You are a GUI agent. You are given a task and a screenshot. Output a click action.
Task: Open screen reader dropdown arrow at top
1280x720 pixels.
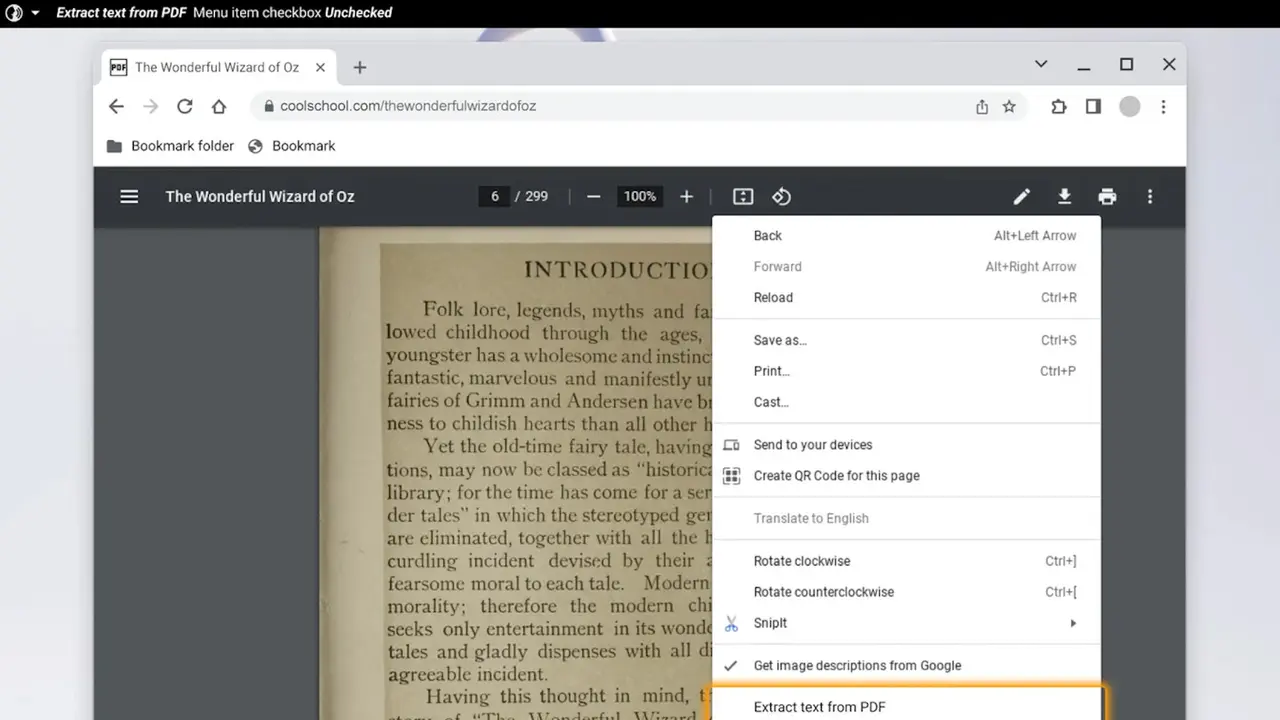[36, 13]
